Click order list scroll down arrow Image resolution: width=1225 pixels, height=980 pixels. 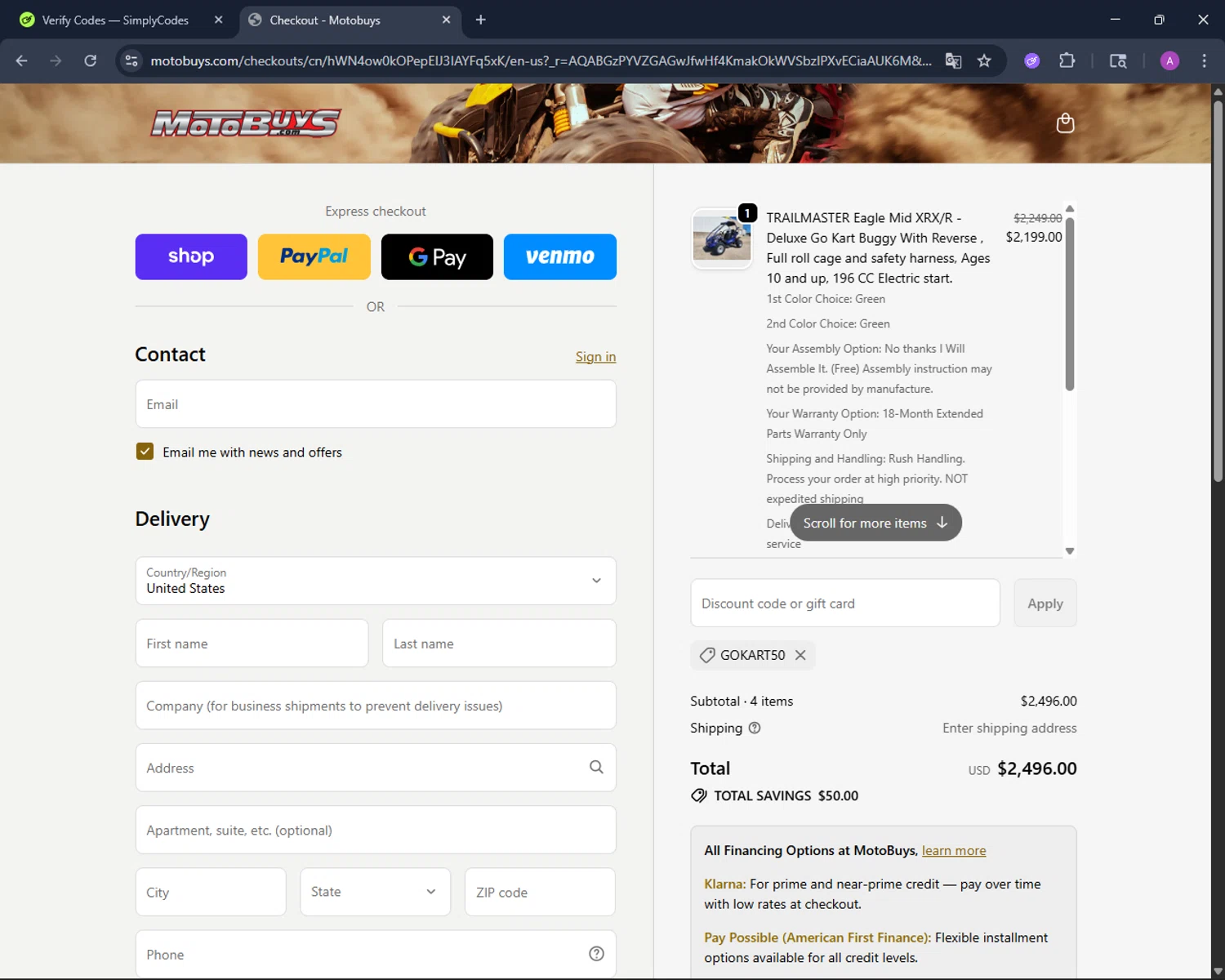[1070, 551]
